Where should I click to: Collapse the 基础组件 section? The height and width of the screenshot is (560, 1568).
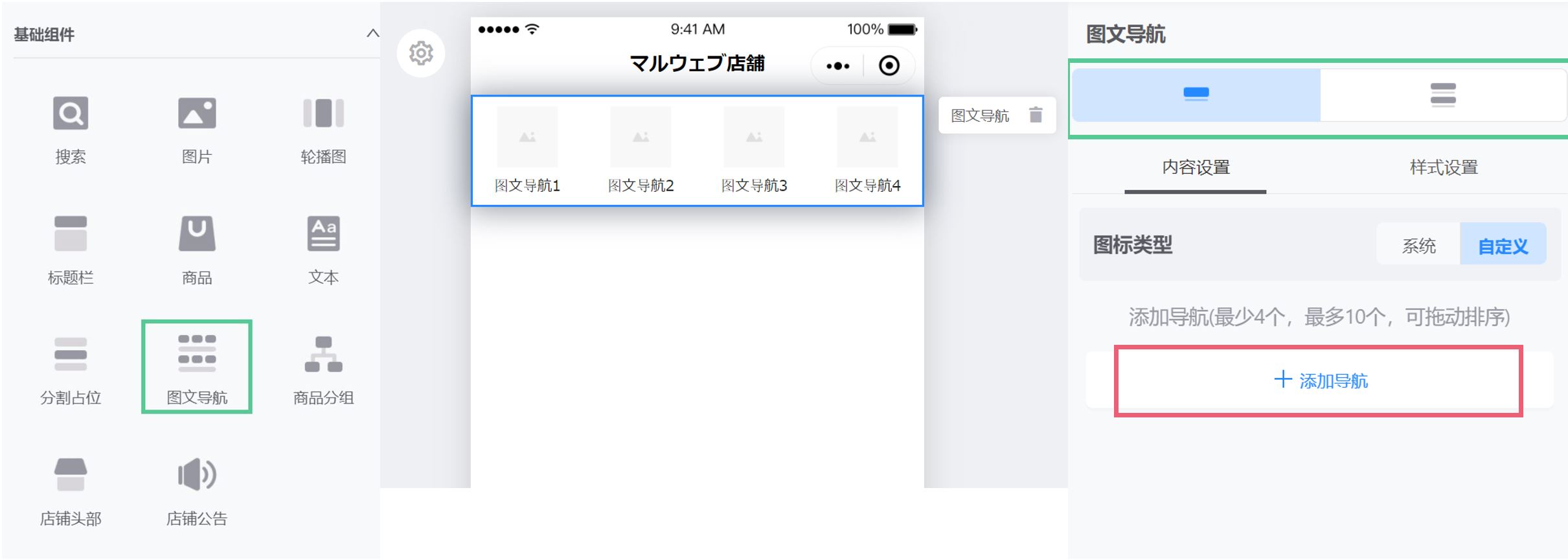pyautogui.click(x=372, y=33)
